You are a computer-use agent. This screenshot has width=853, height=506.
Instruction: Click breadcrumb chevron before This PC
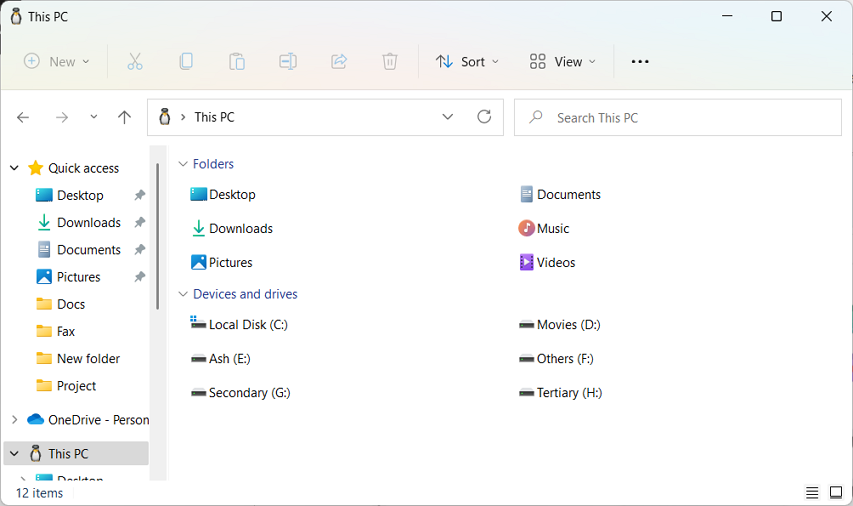[x=183, y=117]
